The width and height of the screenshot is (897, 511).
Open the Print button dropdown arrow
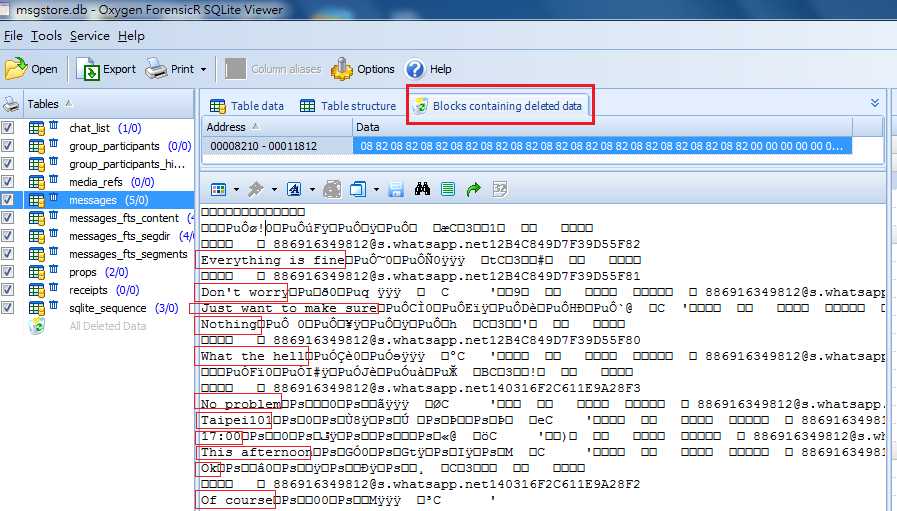203,70
